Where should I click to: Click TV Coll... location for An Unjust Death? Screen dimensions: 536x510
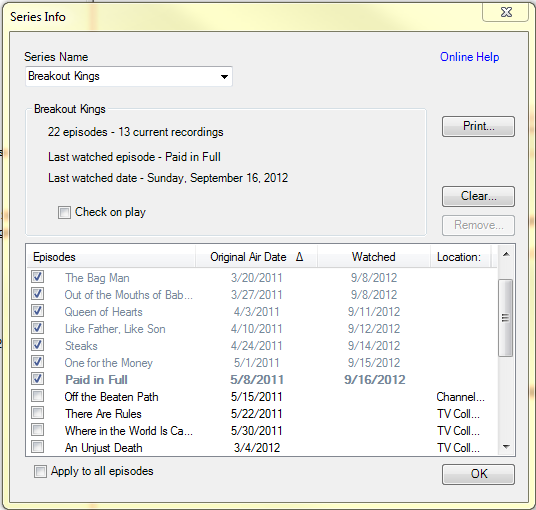458,448
